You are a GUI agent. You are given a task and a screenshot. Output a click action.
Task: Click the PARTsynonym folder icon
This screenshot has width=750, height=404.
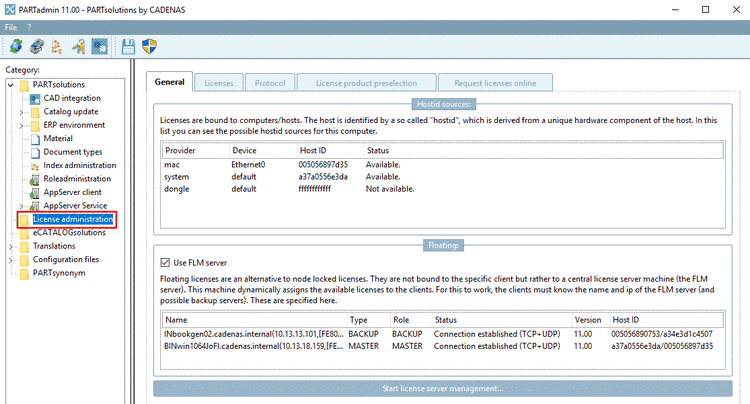pos(24,273)
